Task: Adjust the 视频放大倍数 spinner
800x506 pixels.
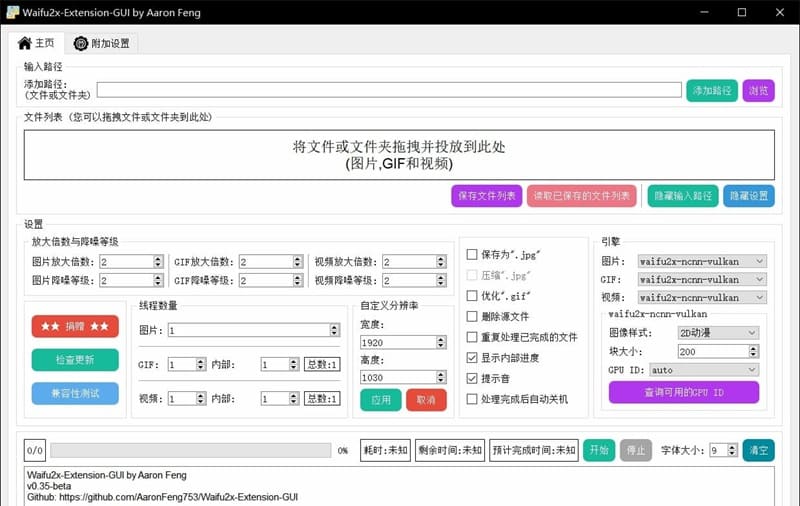Action: [414, 262]
